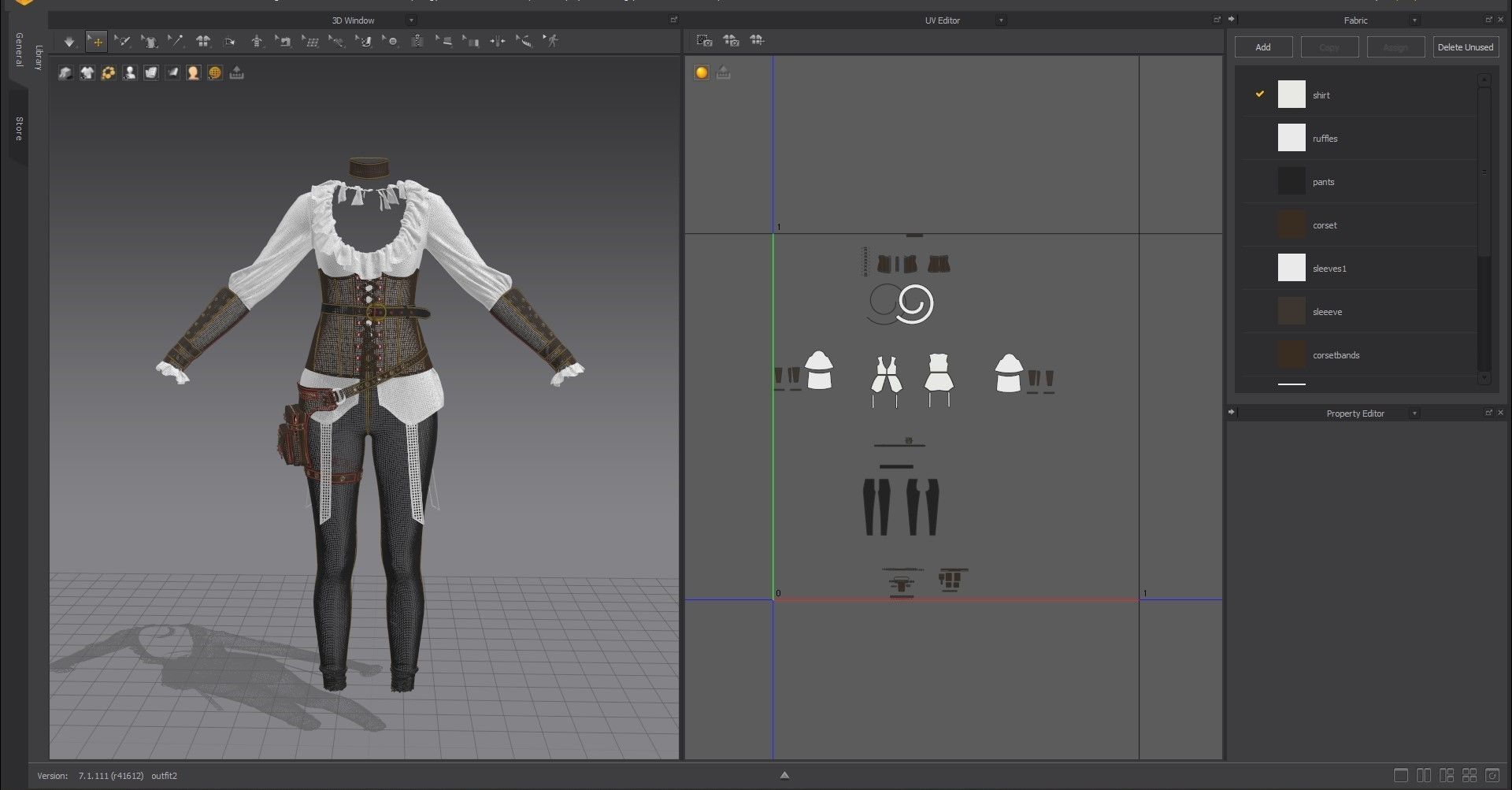Click the export icon in UV Editor viewport

coord(723,72)
